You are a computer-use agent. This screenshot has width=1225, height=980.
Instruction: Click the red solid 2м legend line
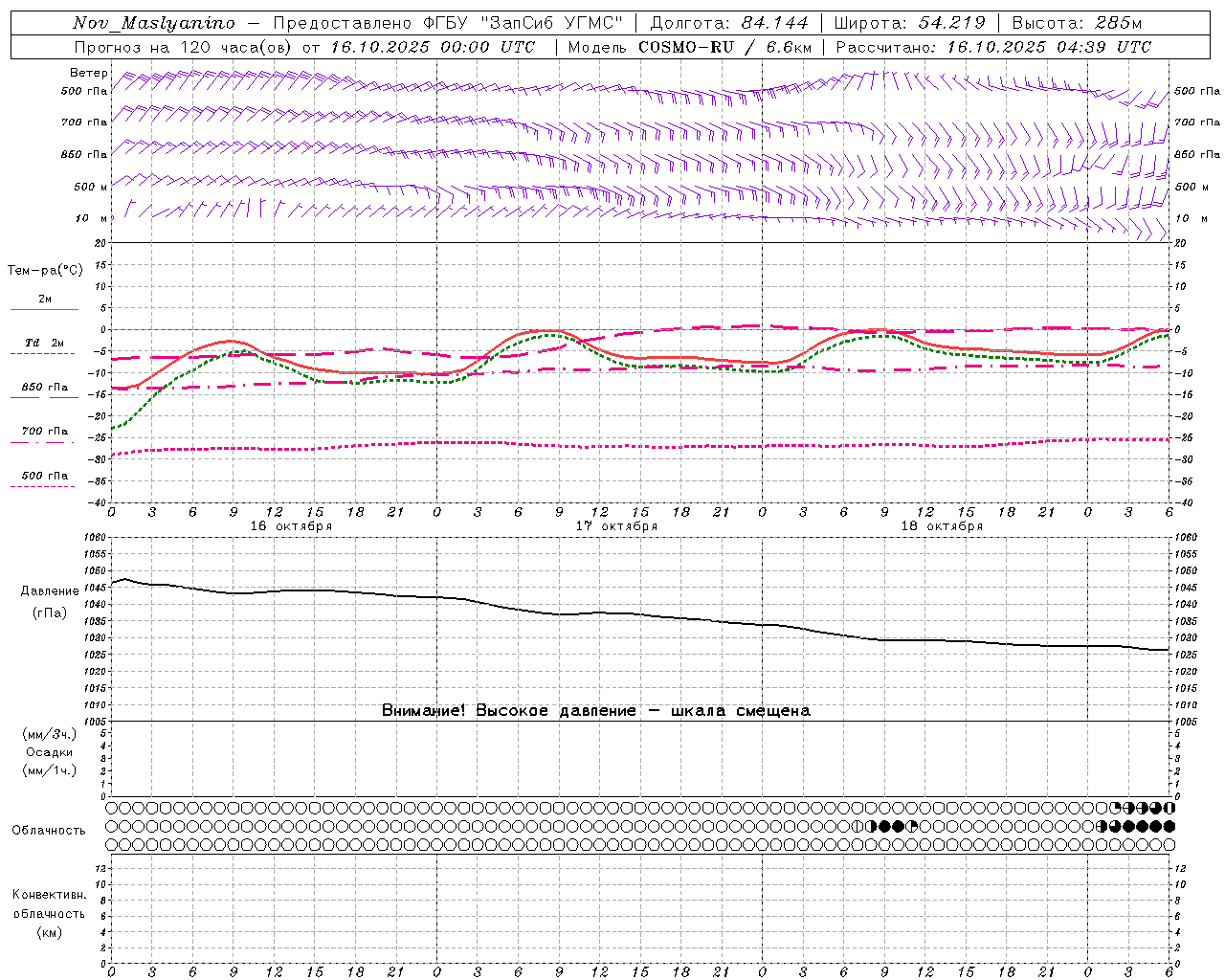[x=44, y=309]
